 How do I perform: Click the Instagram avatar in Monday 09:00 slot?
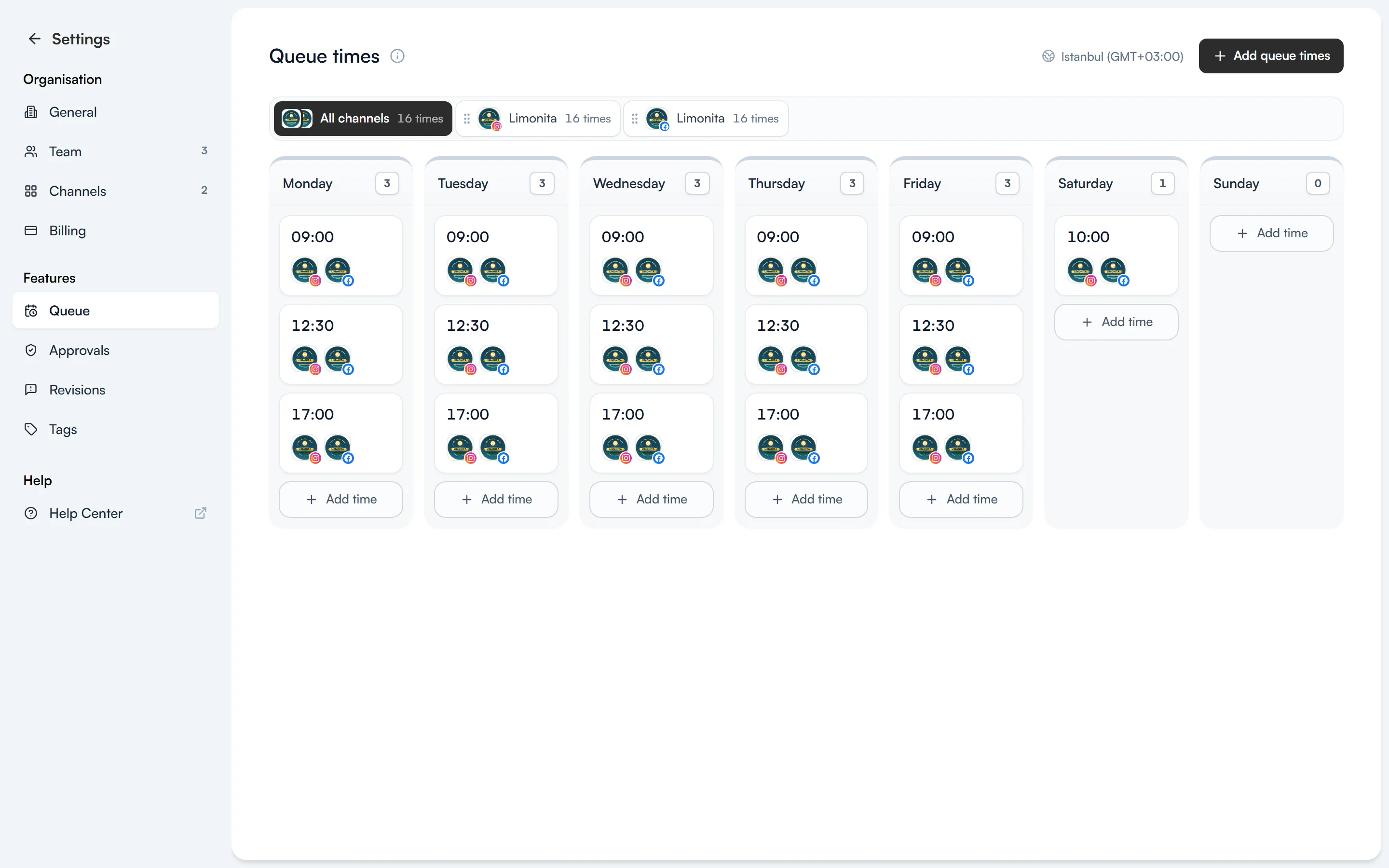tap(305, 271)
